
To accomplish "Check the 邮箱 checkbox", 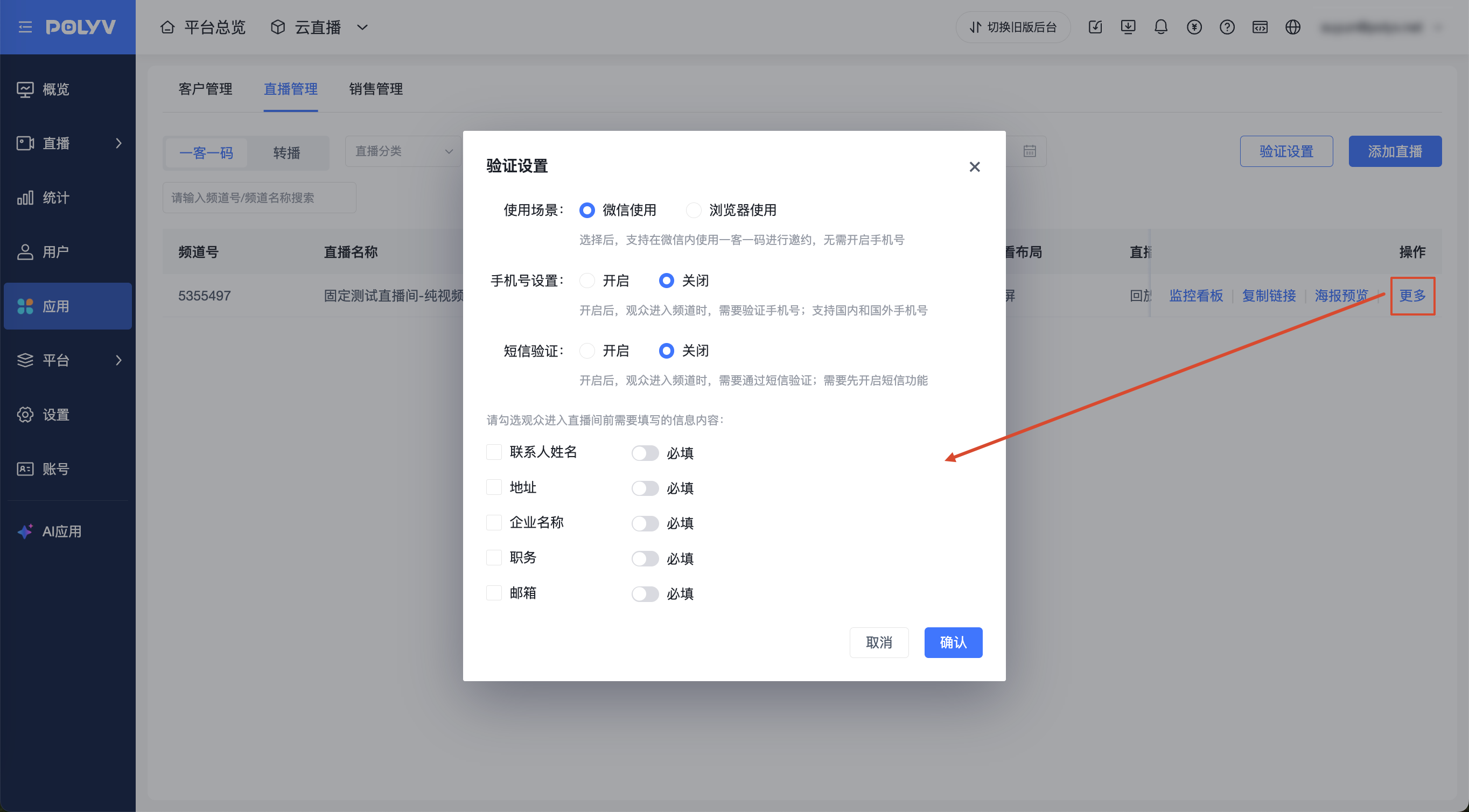I will coord(494,593).
